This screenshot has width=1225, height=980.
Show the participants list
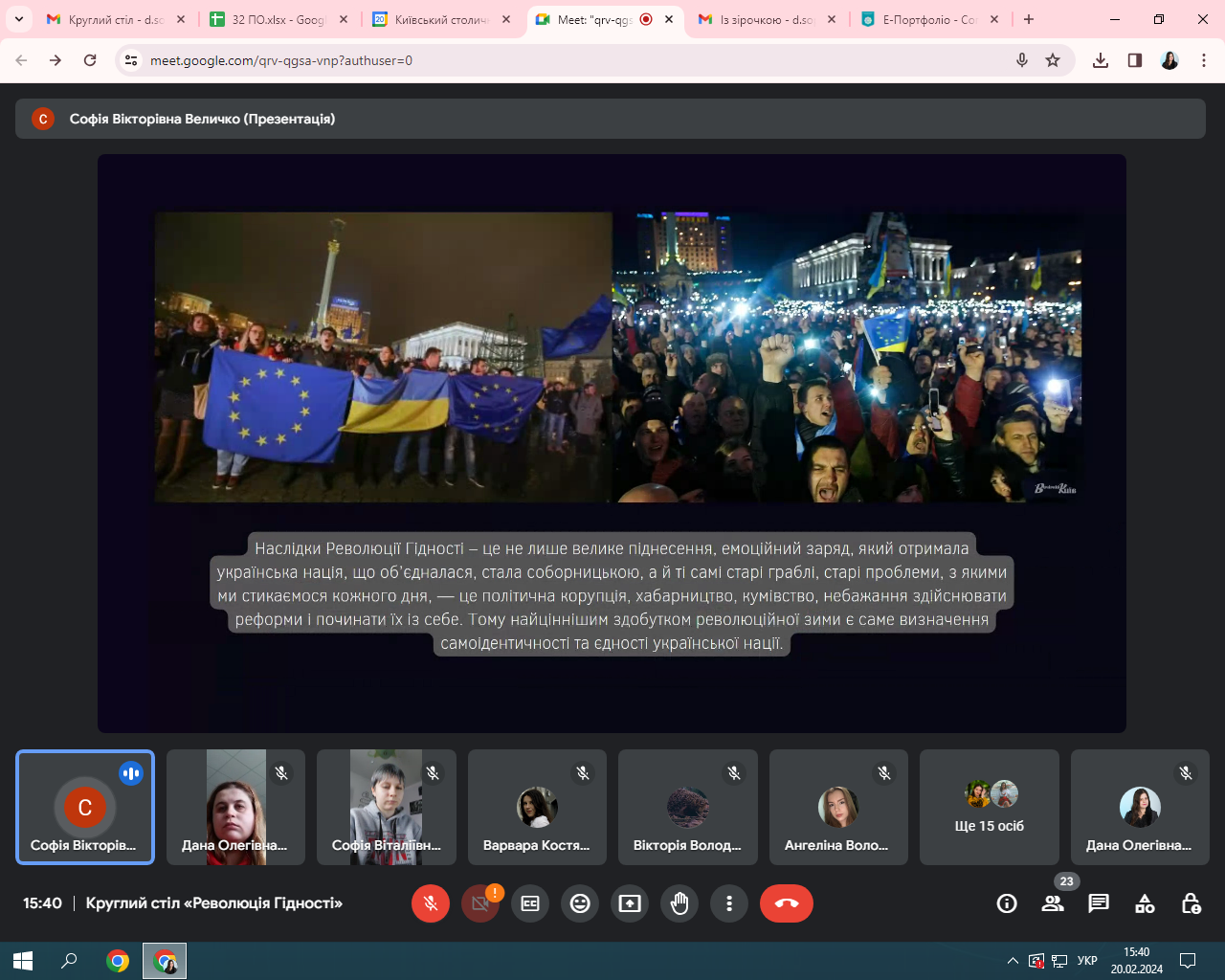point(1053,903)
